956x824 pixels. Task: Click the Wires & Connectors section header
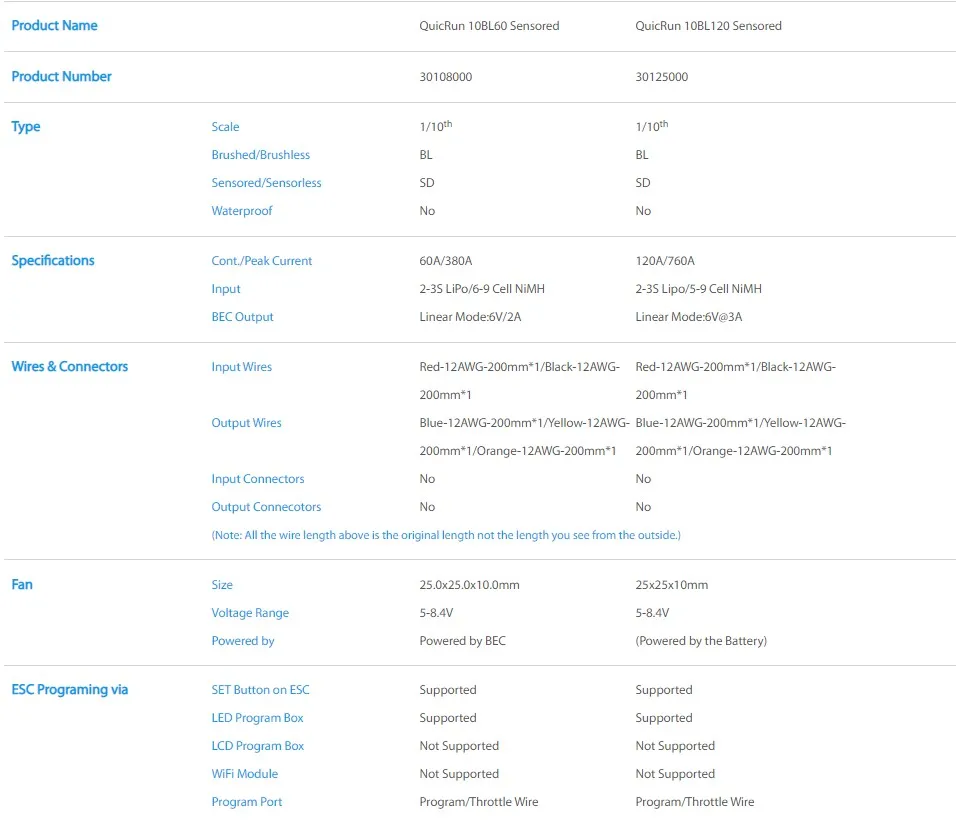[70, 367]
